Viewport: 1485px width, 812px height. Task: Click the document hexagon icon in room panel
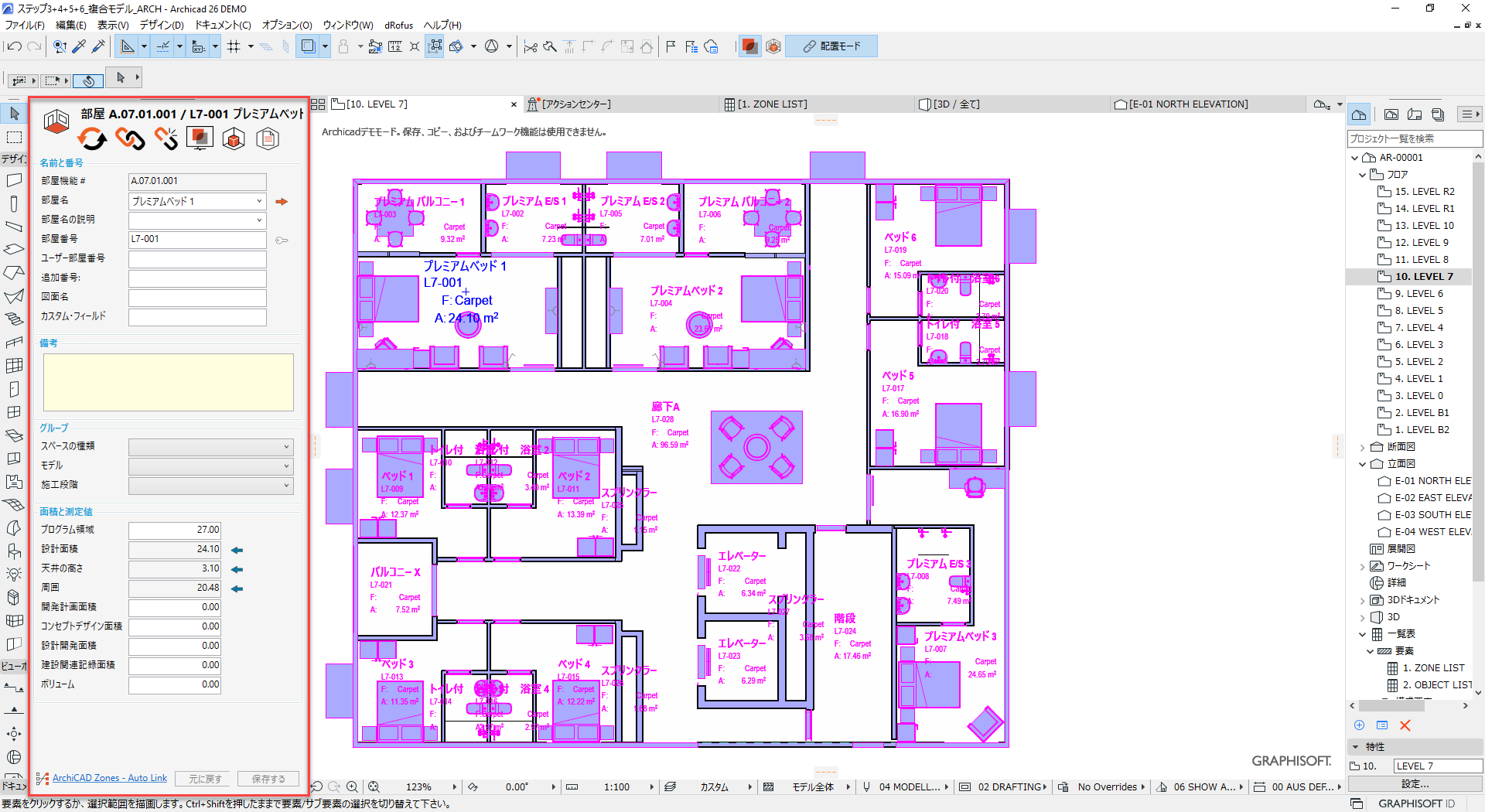[268, 139]
